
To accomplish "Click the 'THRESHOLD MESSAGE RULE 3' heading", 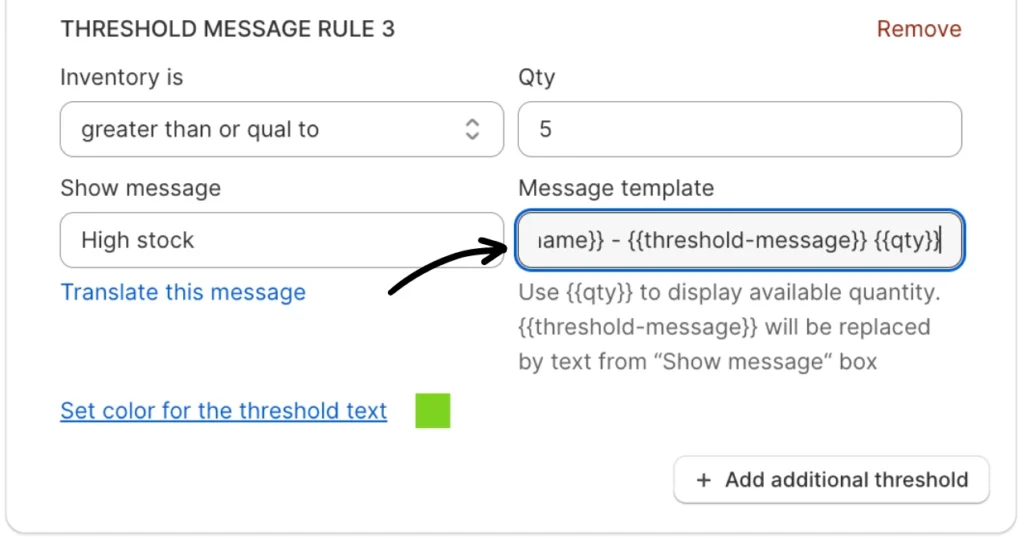I will click(227, 29).
